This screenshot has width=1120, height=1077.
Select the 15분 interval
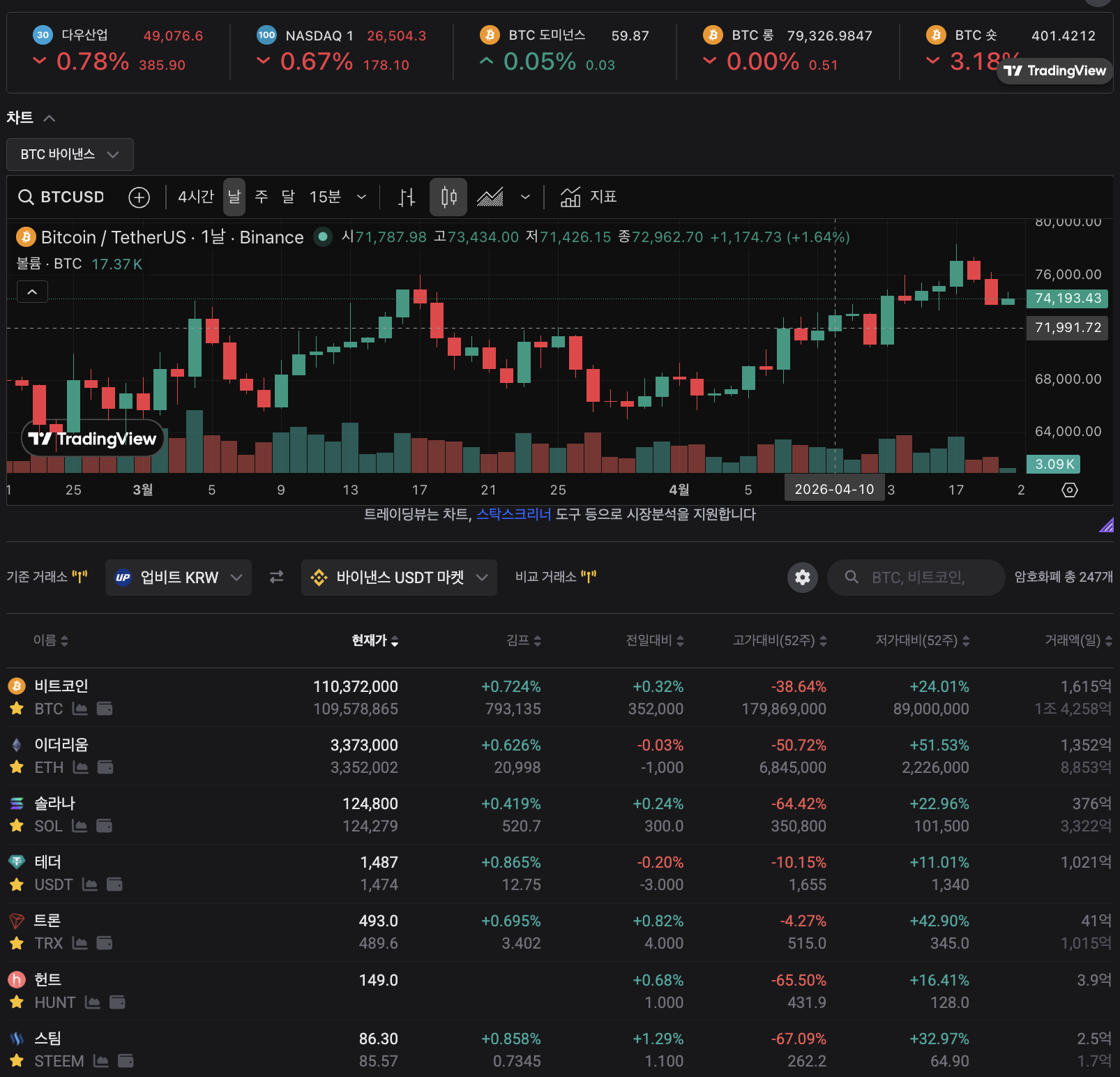coord(325,197)
